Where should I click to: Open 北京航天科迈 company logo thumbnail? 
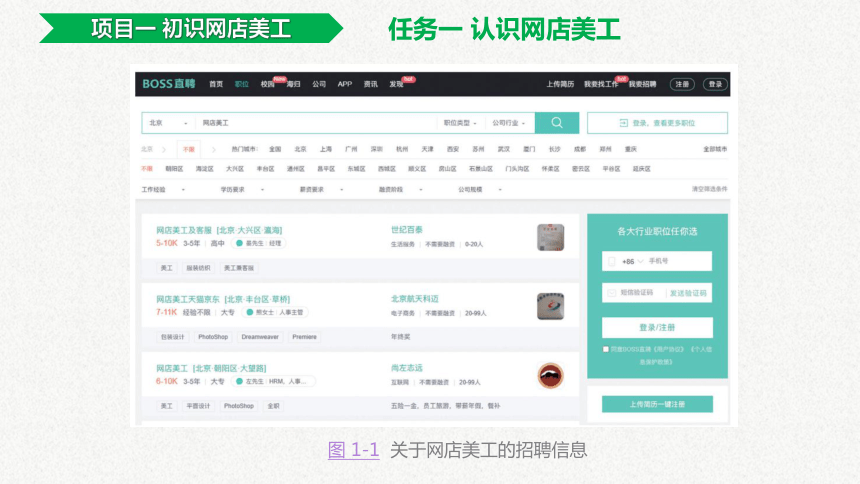(550, 306)
